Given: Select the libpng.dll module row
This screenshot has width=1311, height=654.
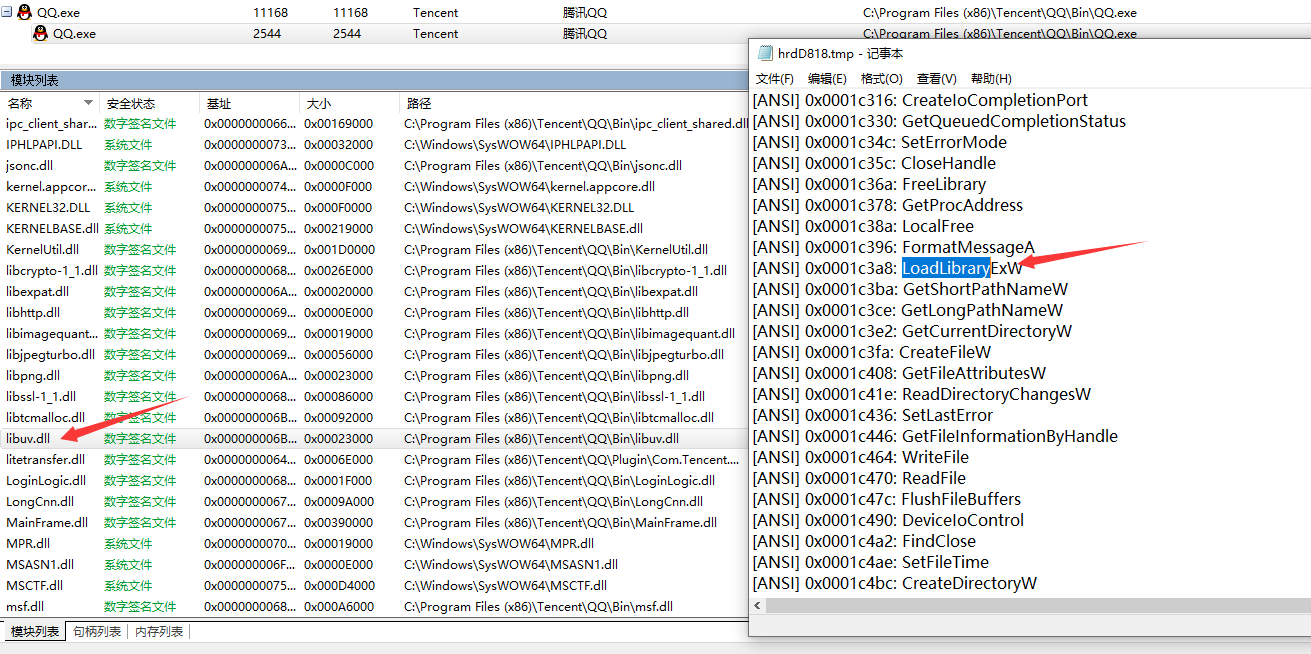Looking at the screenshot, I should click(x=374, y=376).
